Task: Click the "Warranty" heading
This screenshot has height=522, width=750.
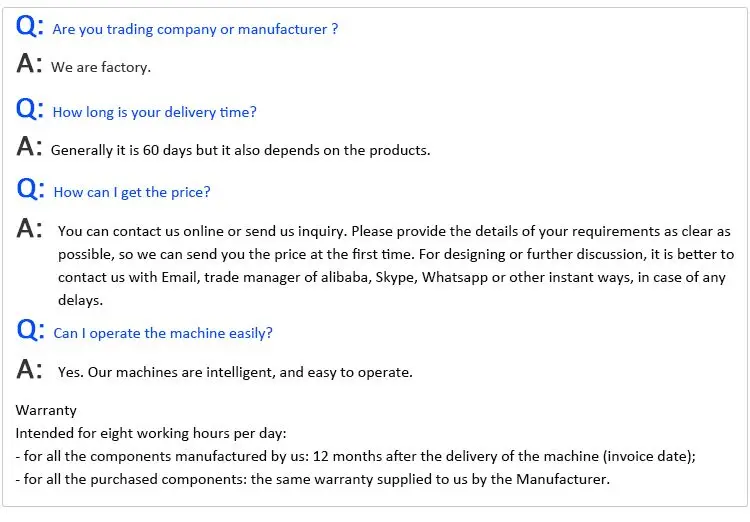Action: (46, 410)
